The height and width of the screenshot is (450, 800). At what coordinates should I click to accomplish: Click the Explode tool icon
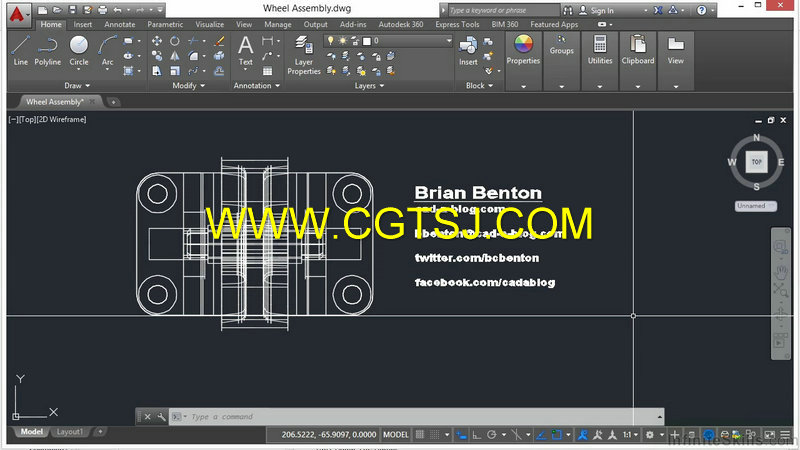(x=219, y=56)
